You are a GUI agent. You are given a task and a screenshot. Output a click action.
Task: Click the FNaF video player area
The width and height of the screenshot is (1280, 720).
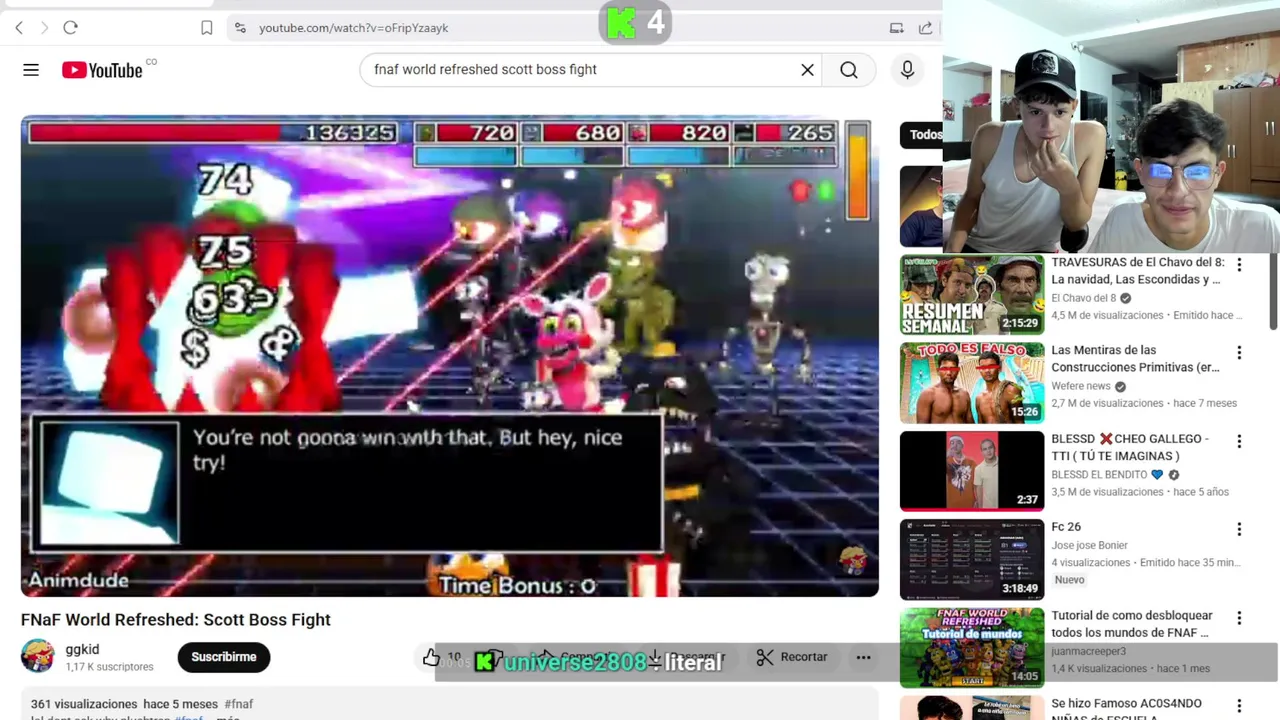pos(450,357)
